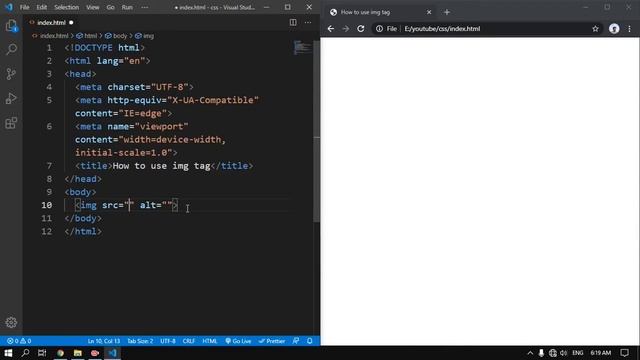Open the Chrome profile avatar

(614, 29)
